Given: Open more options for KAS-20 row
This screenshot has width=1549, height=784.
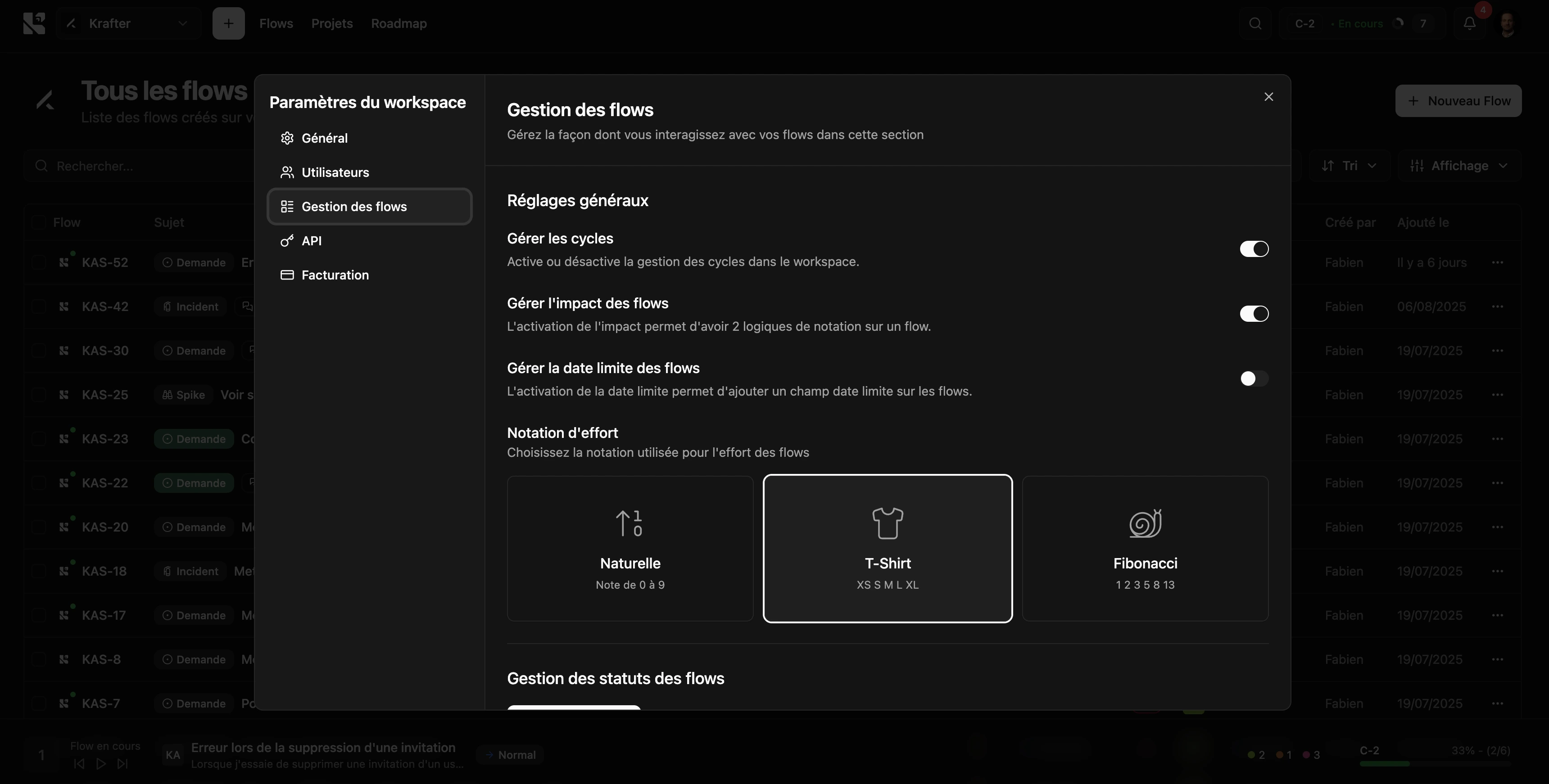Looking at the screenshot, I should pos(1497,527).
